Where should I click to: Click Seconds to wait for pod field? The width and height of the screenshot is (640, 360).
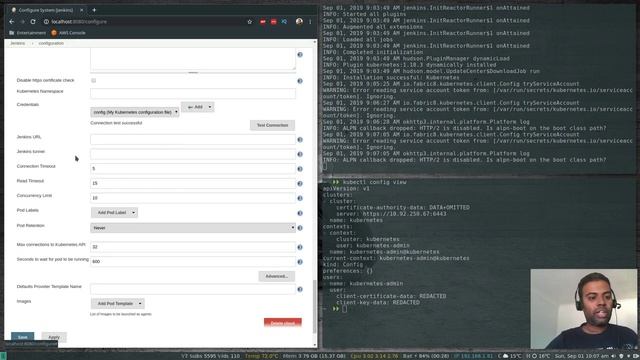193,262
